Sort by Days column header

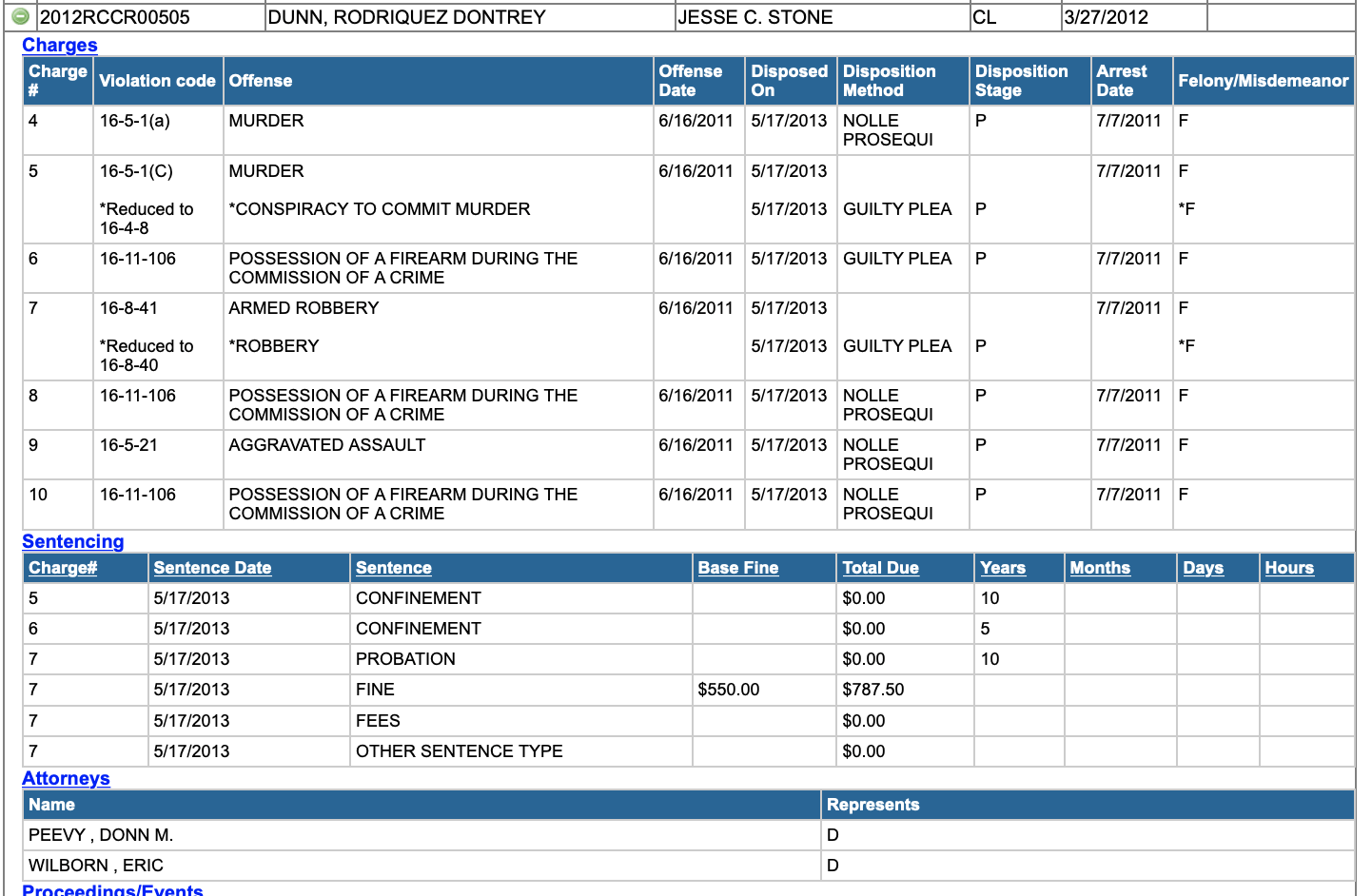(x=1204, y=568)
